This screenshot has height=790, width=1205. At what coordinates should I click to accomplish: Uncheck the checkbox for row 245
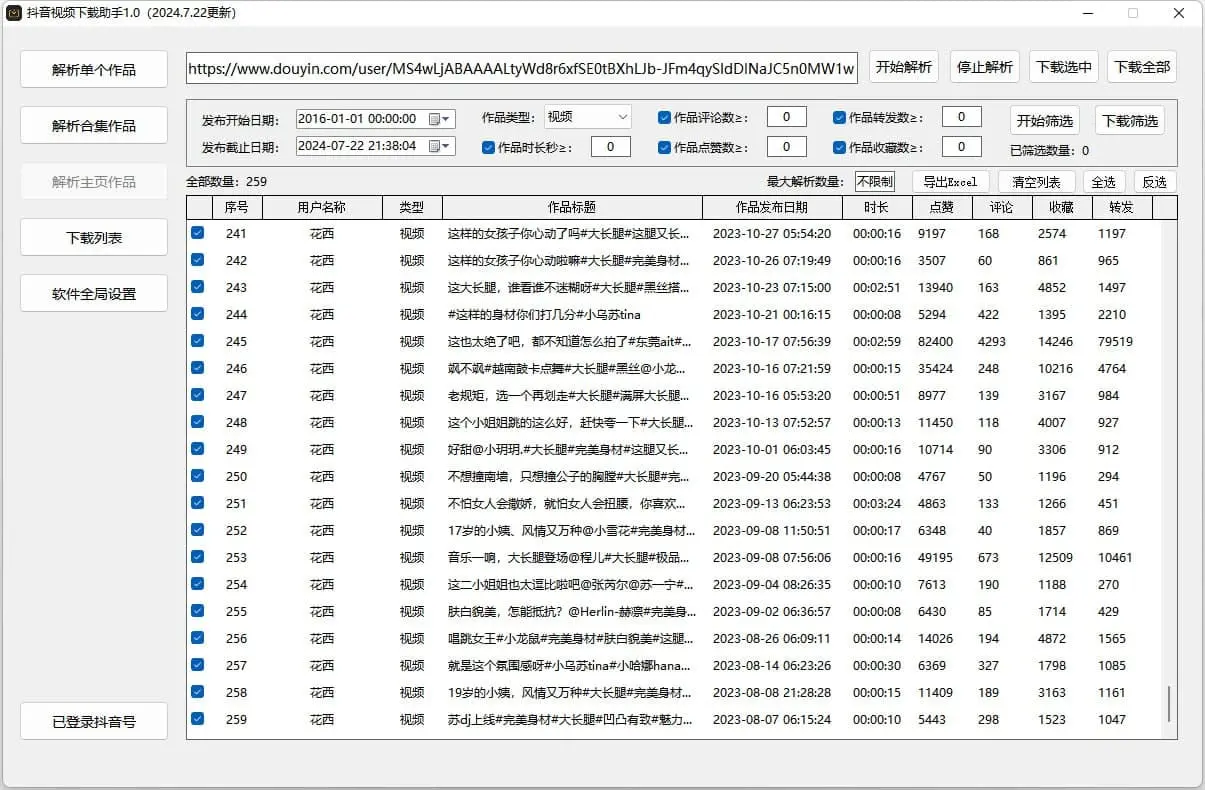click(197, 341)
